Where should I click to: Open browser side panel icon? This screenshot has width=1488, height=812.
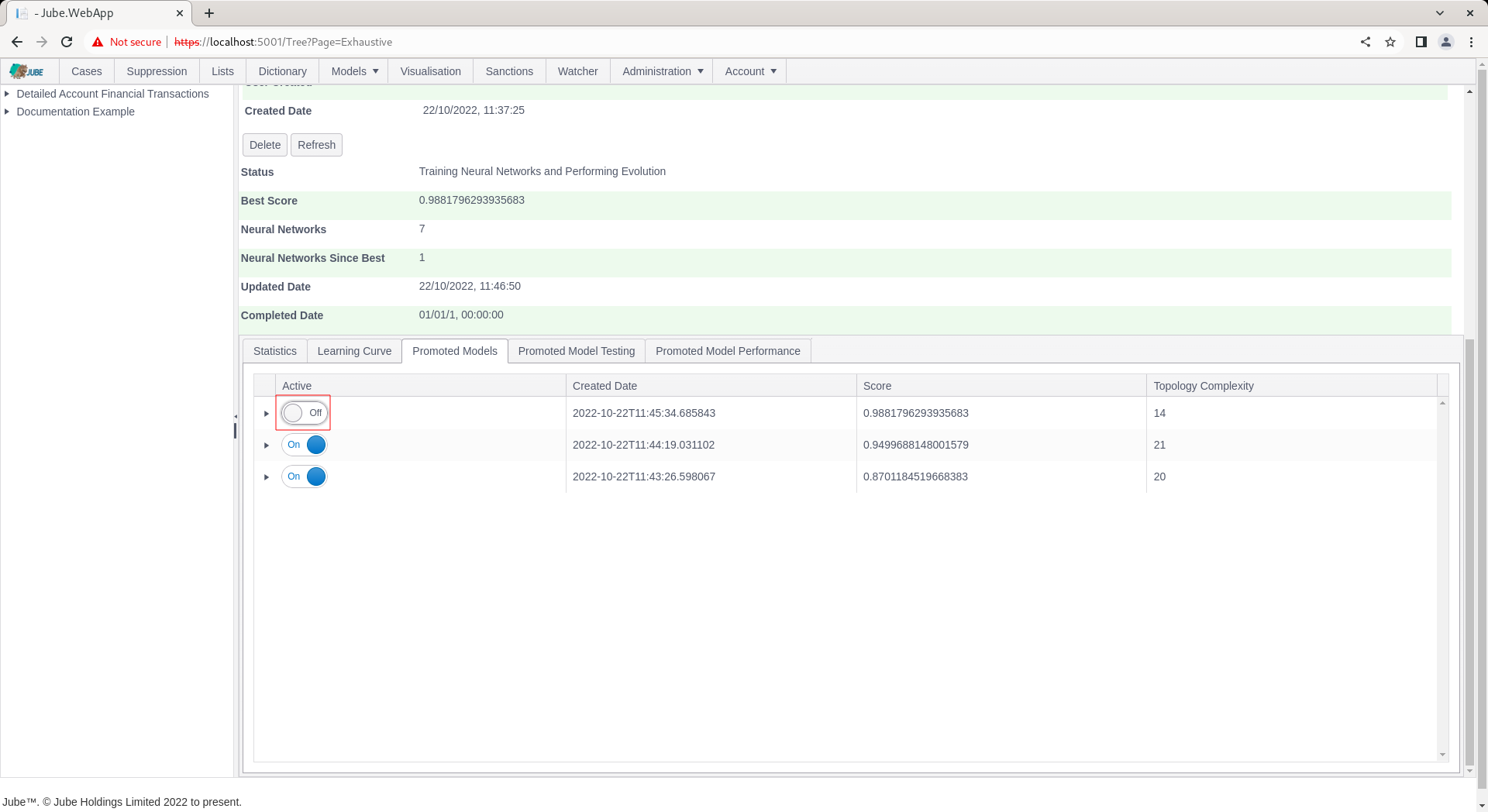click(1421, 42)
